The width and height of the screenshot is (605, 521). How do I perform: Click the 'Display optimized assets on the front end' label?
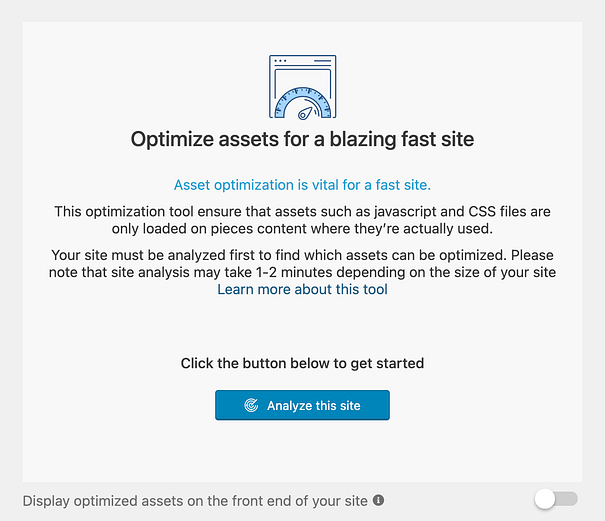coord(195,501)
